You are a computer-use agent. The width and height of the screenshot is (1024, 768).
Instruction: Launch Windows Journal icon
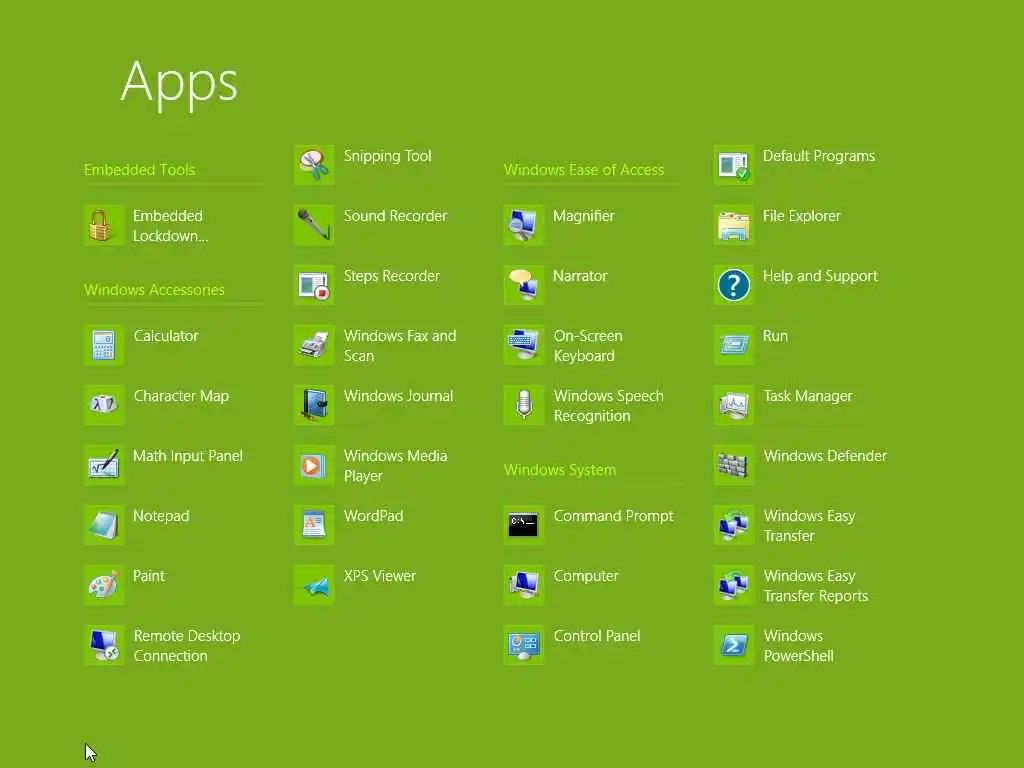point(314,406)
